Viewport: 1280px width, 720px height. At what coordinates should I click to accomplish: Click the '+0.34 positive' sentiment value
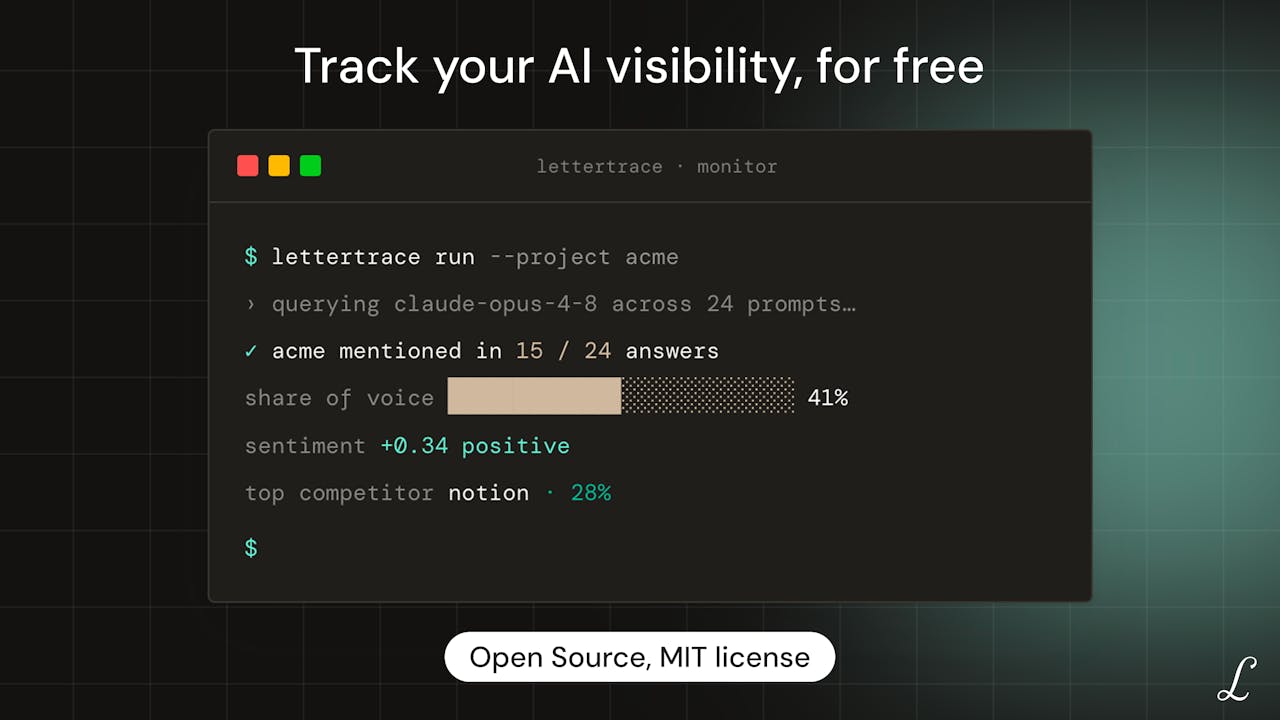(475, 446)
